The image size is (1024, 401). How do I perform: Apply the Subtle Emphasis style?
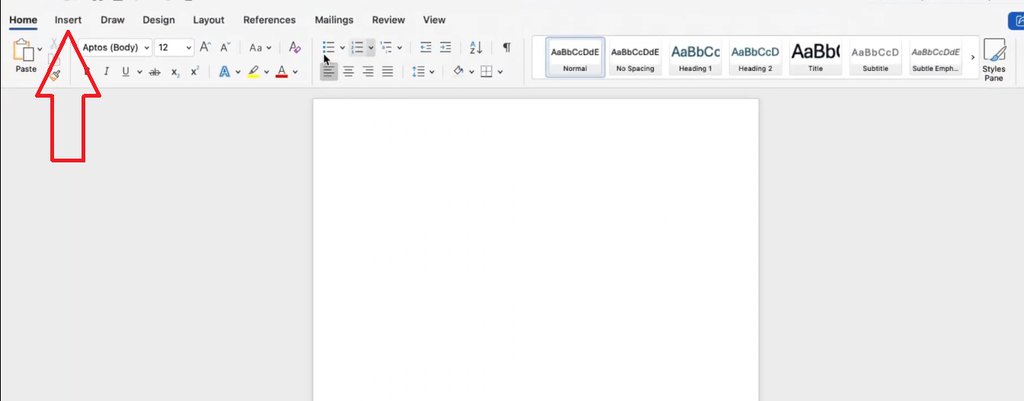pos(935,57)
